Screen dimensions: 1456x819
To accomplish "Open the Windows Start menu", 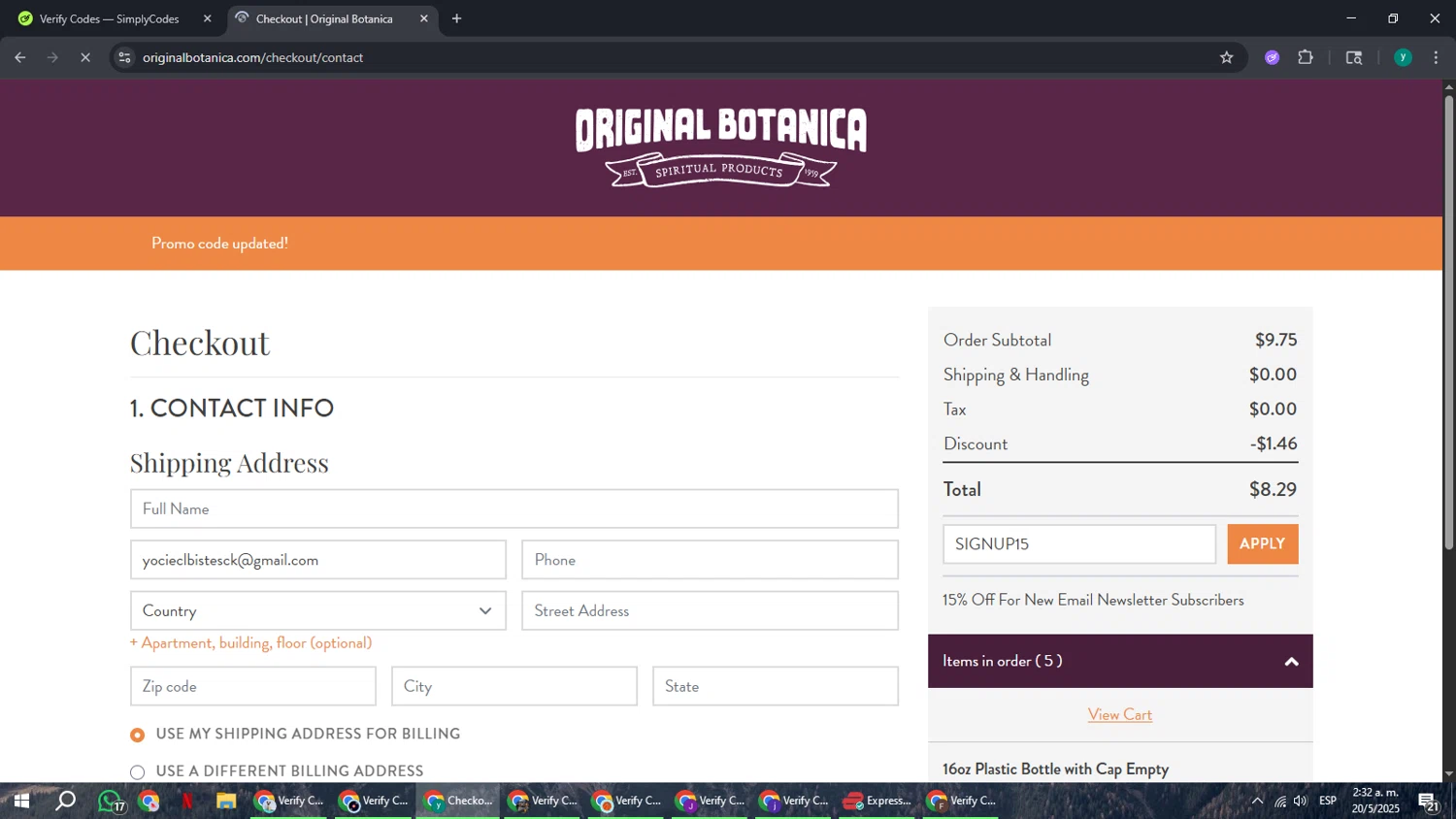I will [21, 801].
